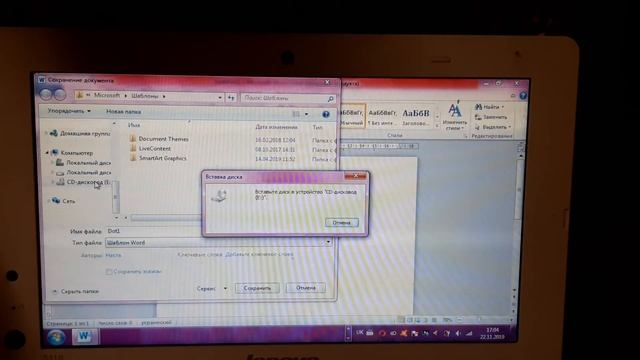640x360 pixels.
Task: Sort by the Имя column header
Action: (134, 125)
